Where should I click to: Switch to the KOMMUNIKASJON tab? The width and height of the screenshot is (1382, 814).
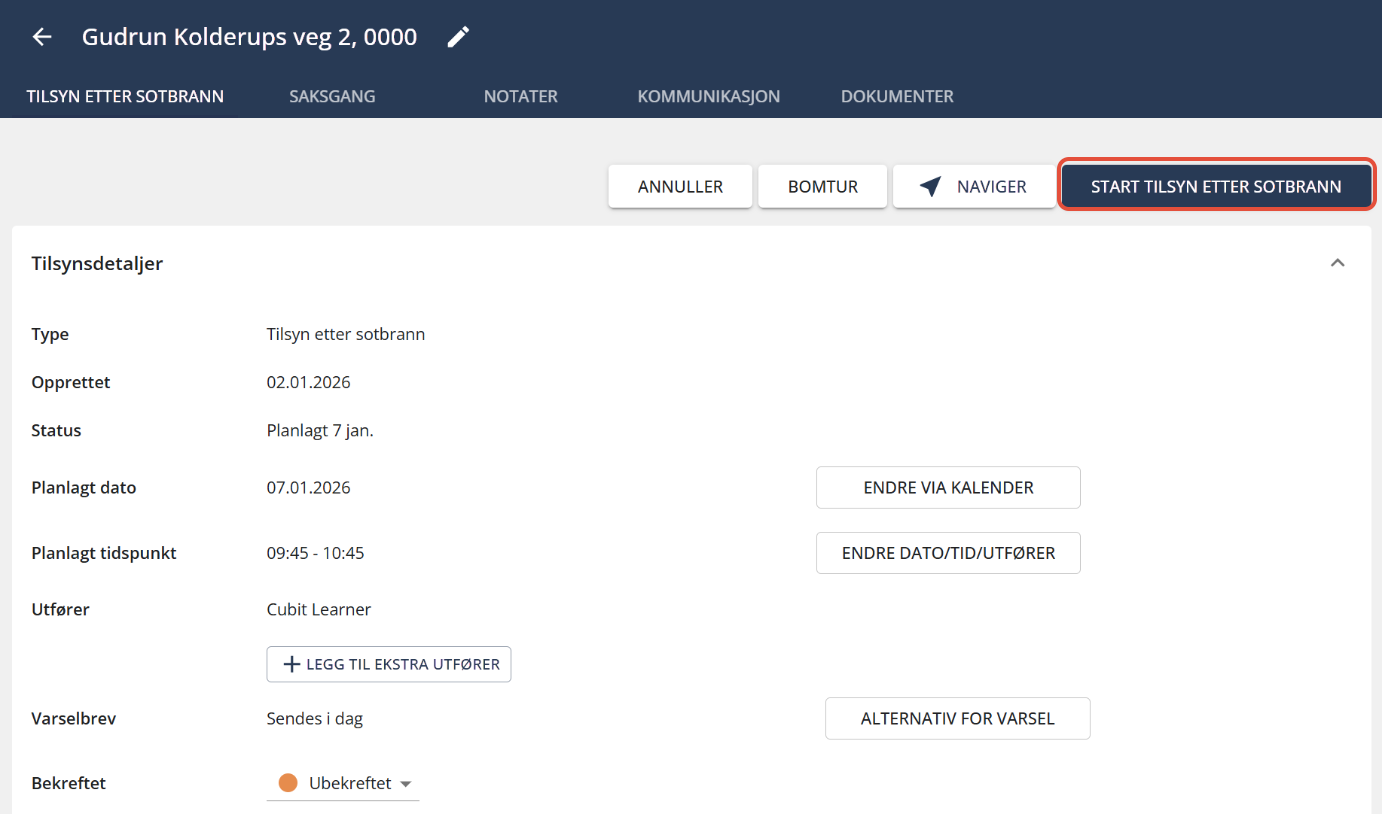coord(709,97)
